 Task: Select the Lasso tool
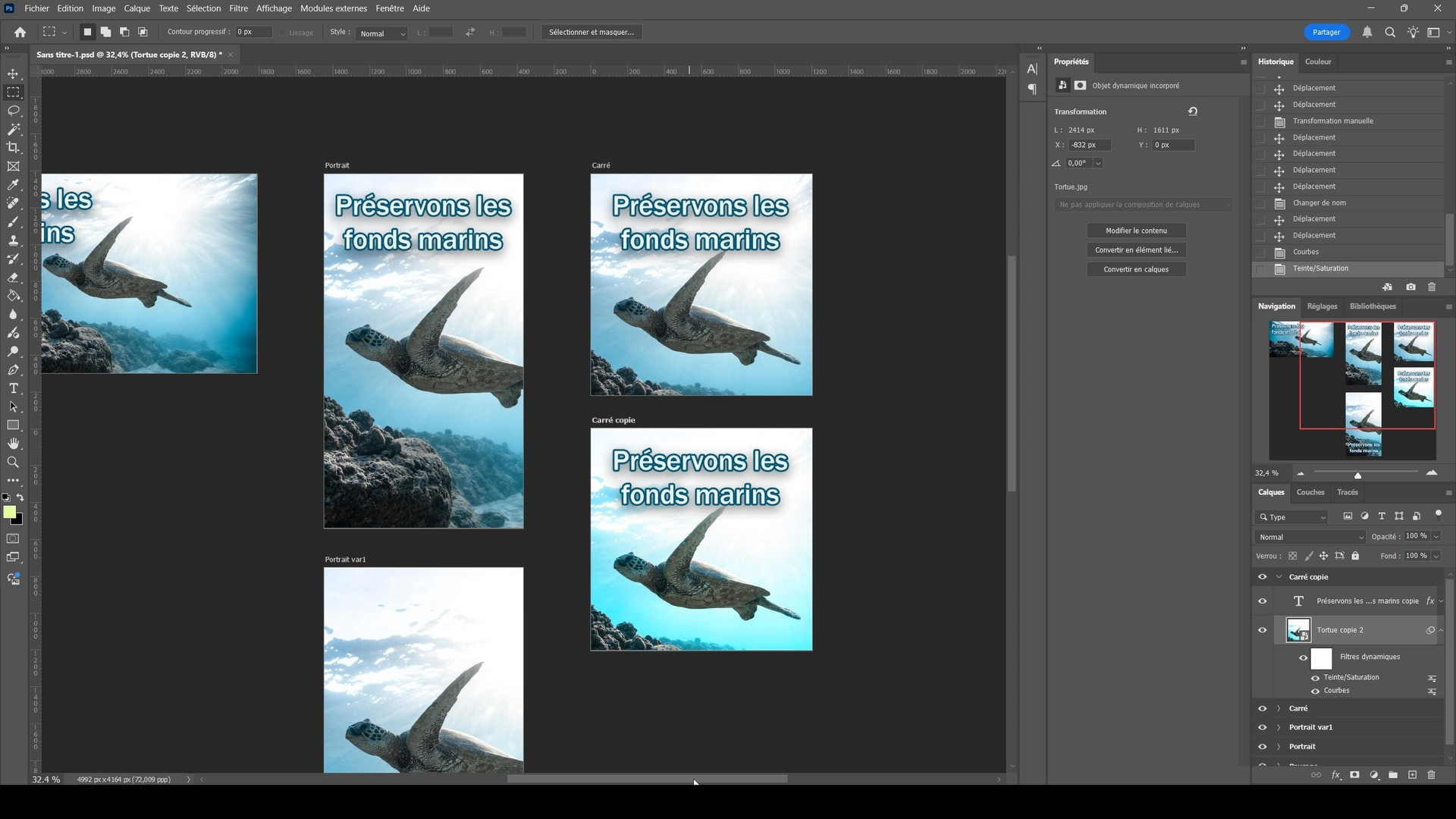pyautogui.click(x=13, y=111)
